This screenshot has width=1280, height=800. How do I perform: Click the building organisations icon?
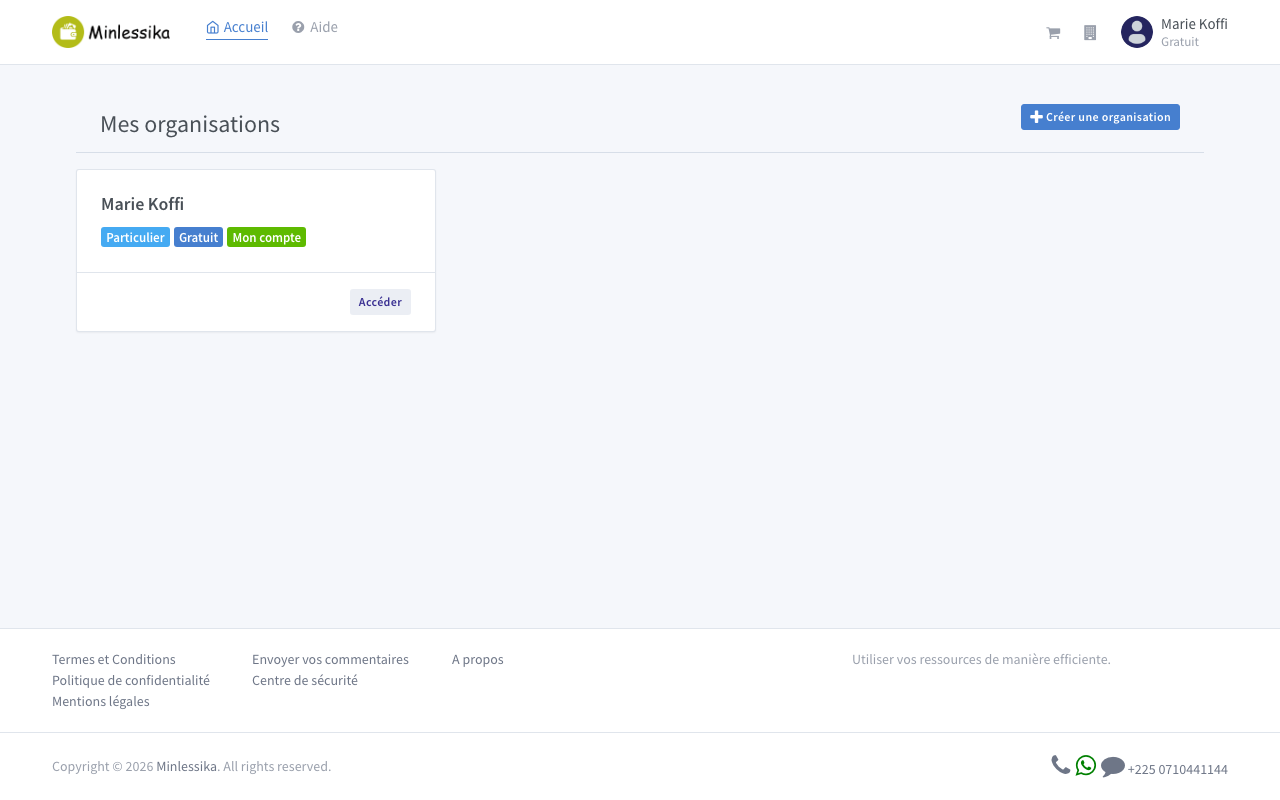point(1090,33)
